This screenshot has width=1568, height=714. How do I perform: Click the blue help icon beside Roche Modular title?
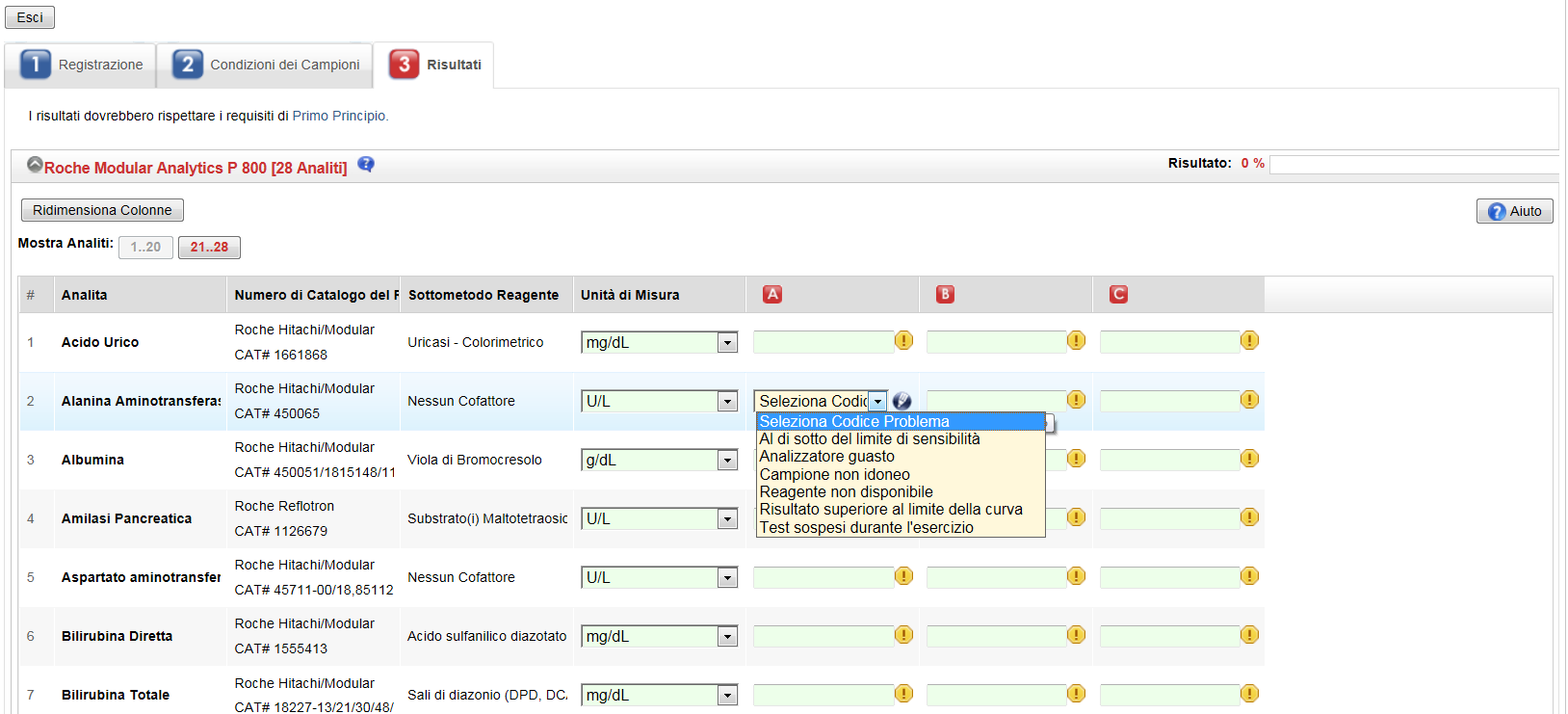coord(366,165)
